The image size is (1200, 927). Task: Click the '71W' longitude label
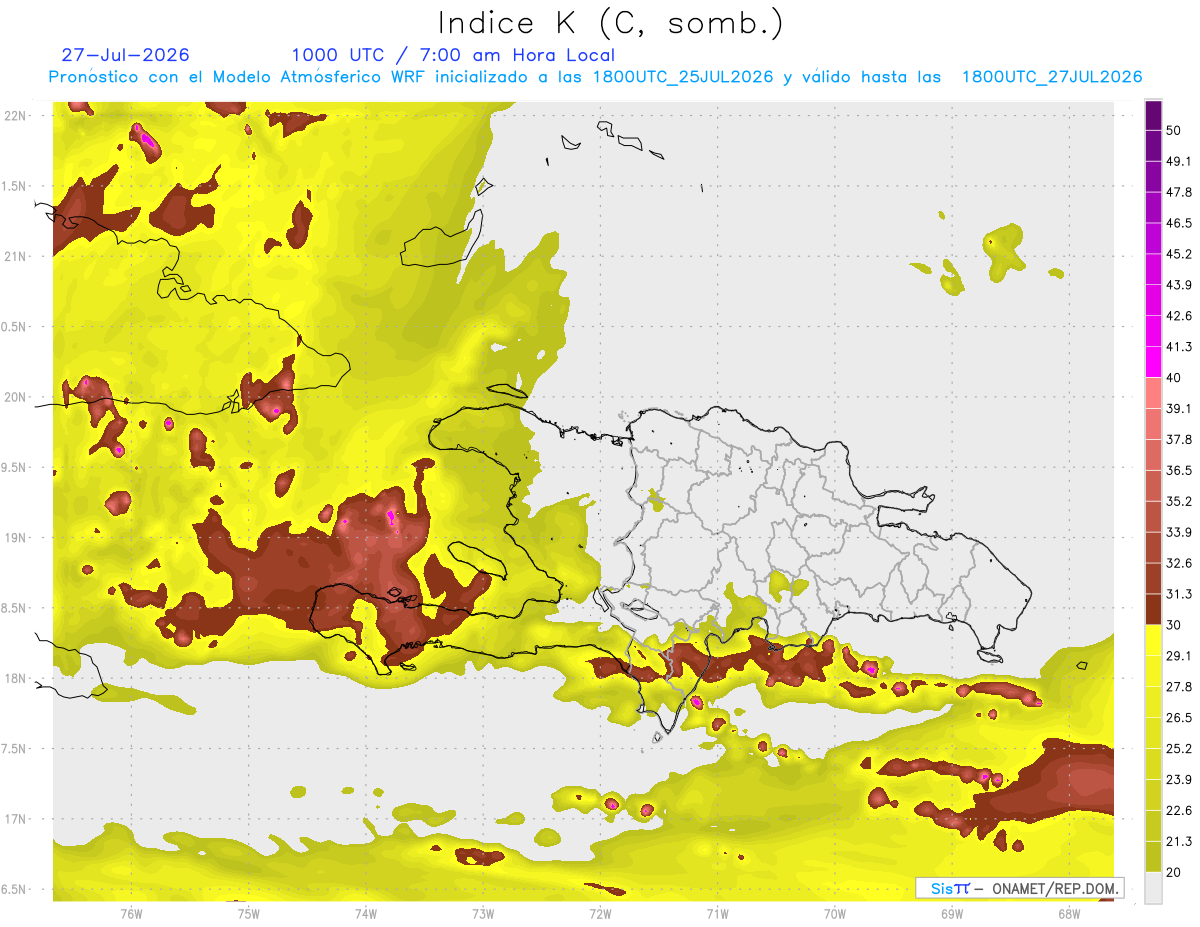717,914
